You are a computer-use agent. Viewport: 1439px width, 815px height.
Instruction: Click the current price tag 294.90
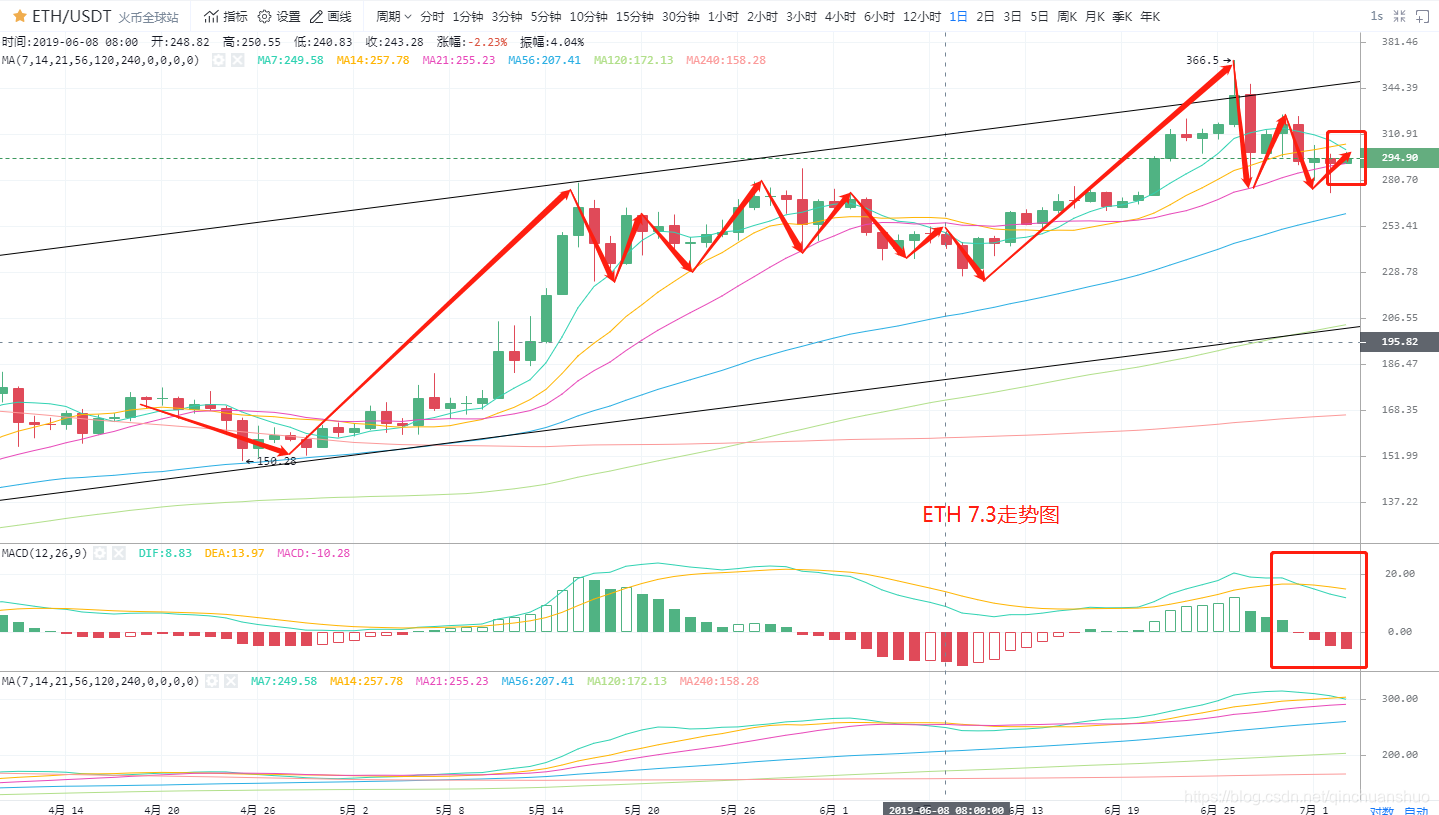(x=1399, y=157)
